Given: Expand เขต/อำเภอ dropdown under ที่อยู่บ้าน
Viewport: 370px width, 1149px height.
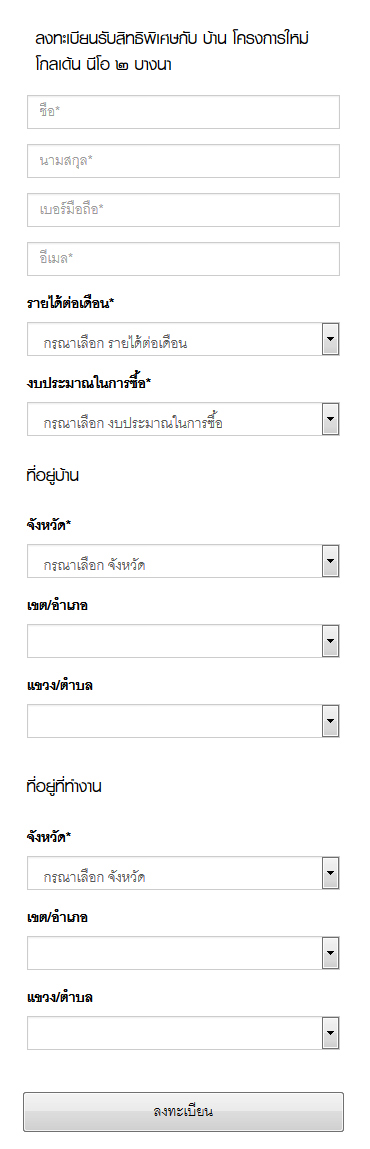Looking at the screenshot, I should tap(183, 641).
